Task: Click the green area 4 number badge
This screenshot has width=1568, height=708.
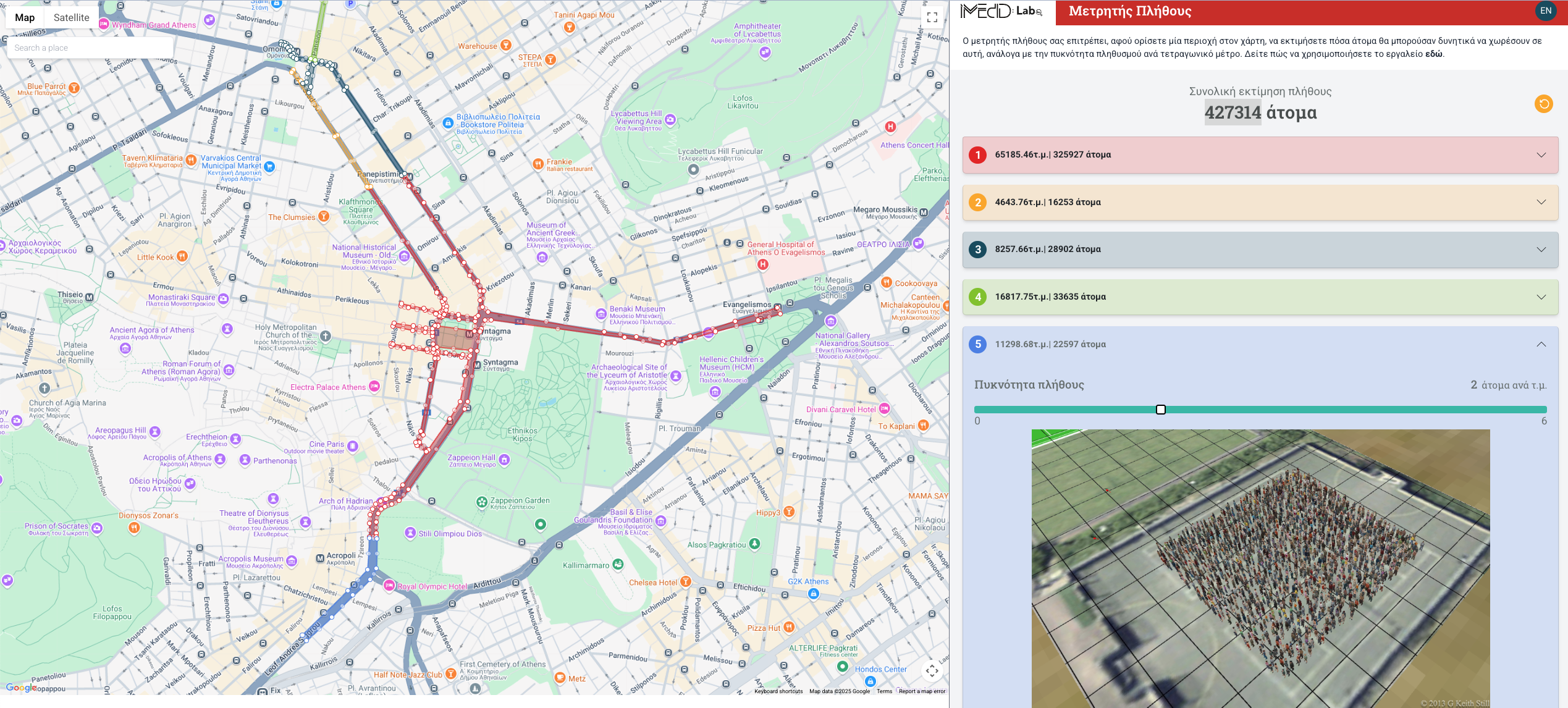Action: (977, 297)
